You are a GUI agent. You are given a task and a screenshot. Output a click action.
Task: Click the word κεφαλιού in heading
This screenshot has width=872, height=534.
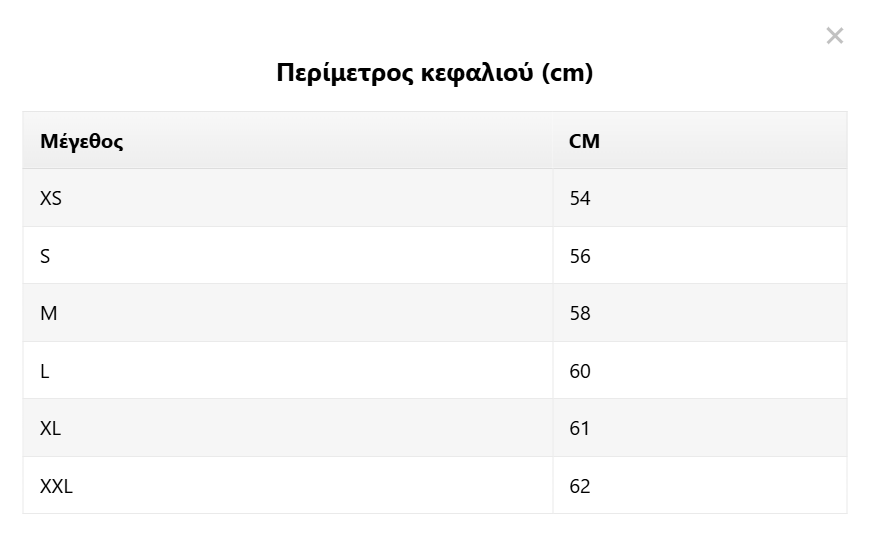(x=477, y=73)
